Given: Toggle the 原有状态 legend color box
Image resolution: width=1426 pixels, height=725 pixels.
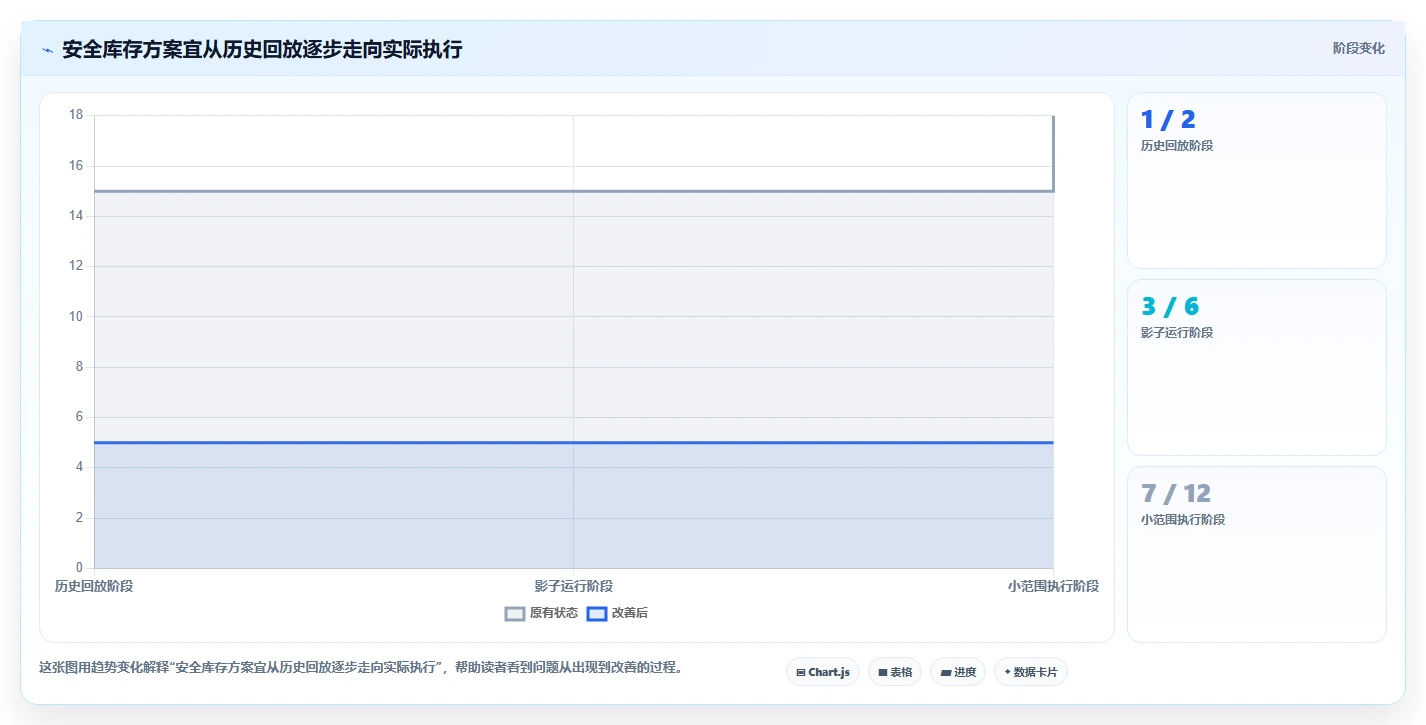Looking at the screenshot, I should [x=515, y=613].
